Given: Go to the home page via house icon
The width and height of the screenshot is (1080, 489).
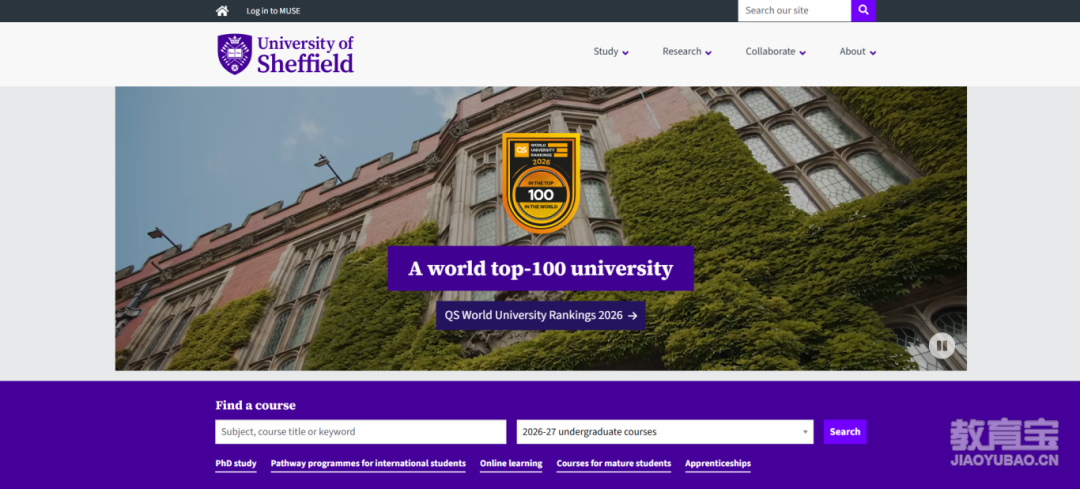Looking at the screenshot, I should (222, 11).
